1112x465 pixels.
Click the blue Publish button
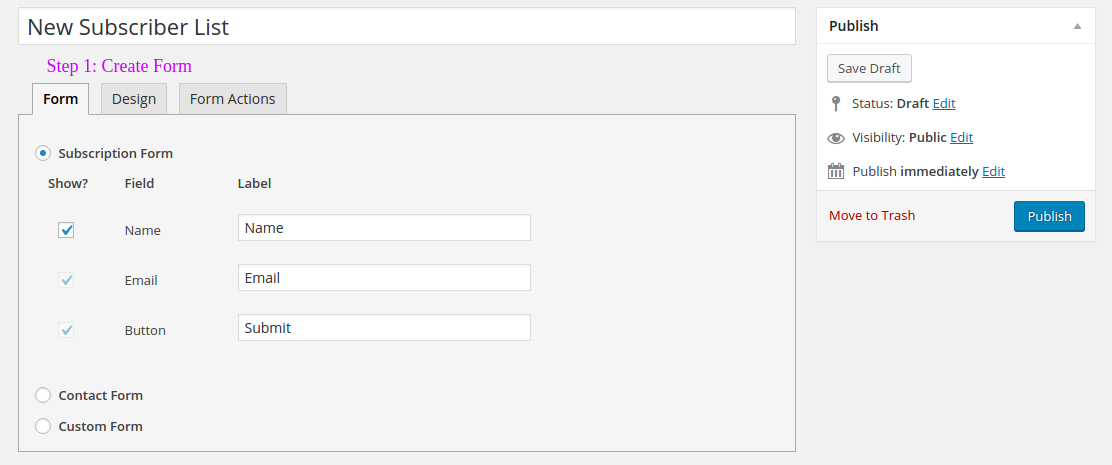coord(1050,216)
